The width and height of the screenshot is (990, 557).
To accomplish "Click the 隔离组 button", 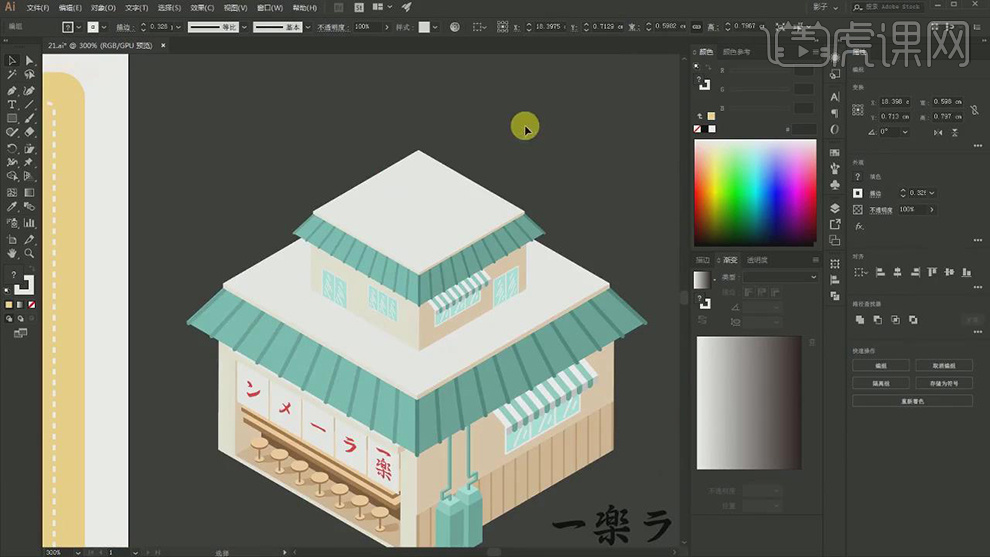I will (x=881, y=383).
